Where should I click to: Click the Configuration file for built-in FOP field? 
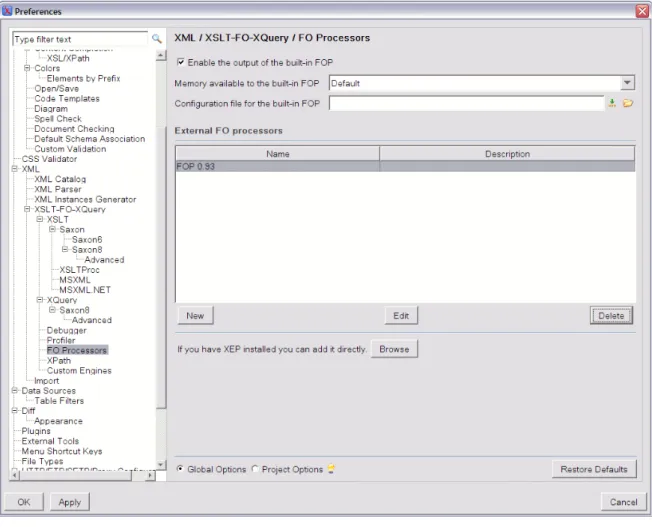coord(467,103)
